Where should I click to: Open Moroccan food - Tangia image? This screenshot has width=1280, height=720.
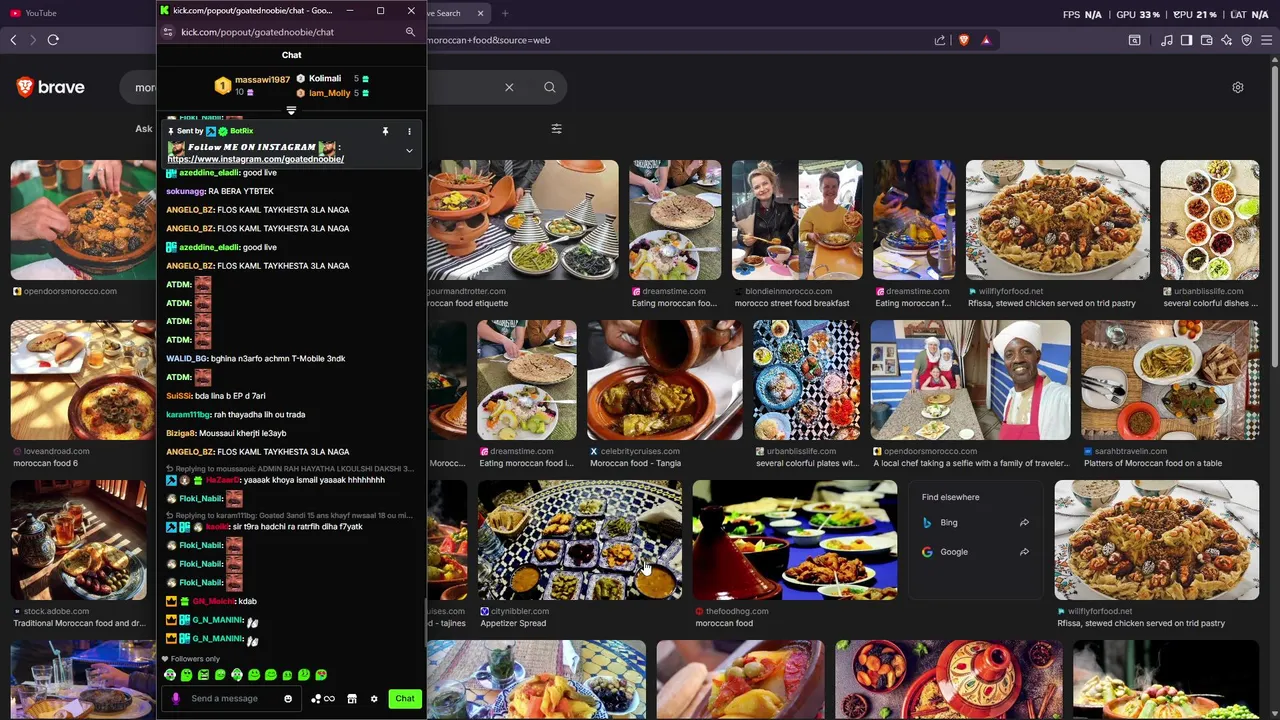pyautogui.click(x=664, y=380)
